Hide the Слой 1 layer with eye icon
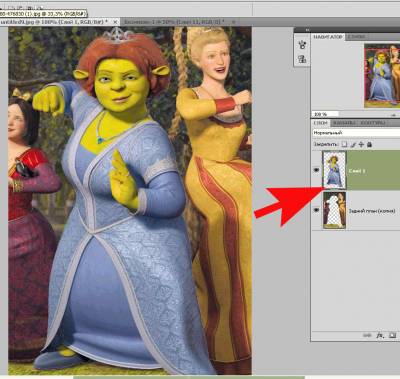The height and width of the screenshot is (379, 400). (x=316, y=170)
